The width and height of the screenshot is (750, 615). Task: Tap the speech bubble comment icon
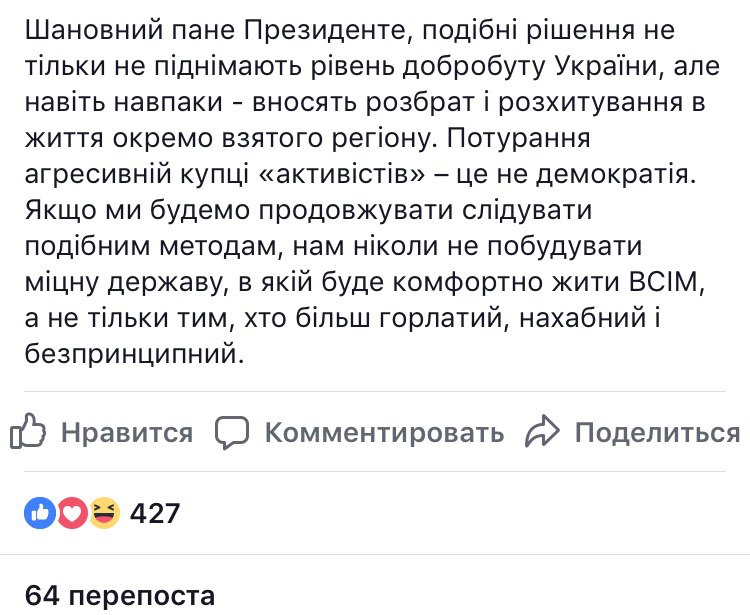232,432
